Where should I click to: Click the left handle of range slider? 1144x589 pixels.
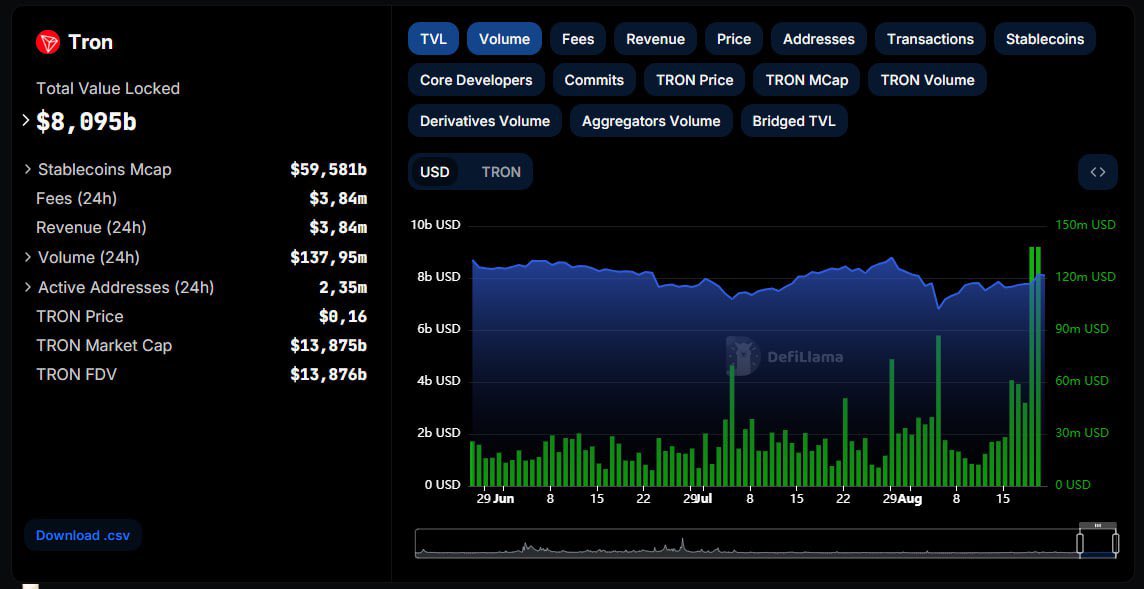click(x=1081, y=543)
